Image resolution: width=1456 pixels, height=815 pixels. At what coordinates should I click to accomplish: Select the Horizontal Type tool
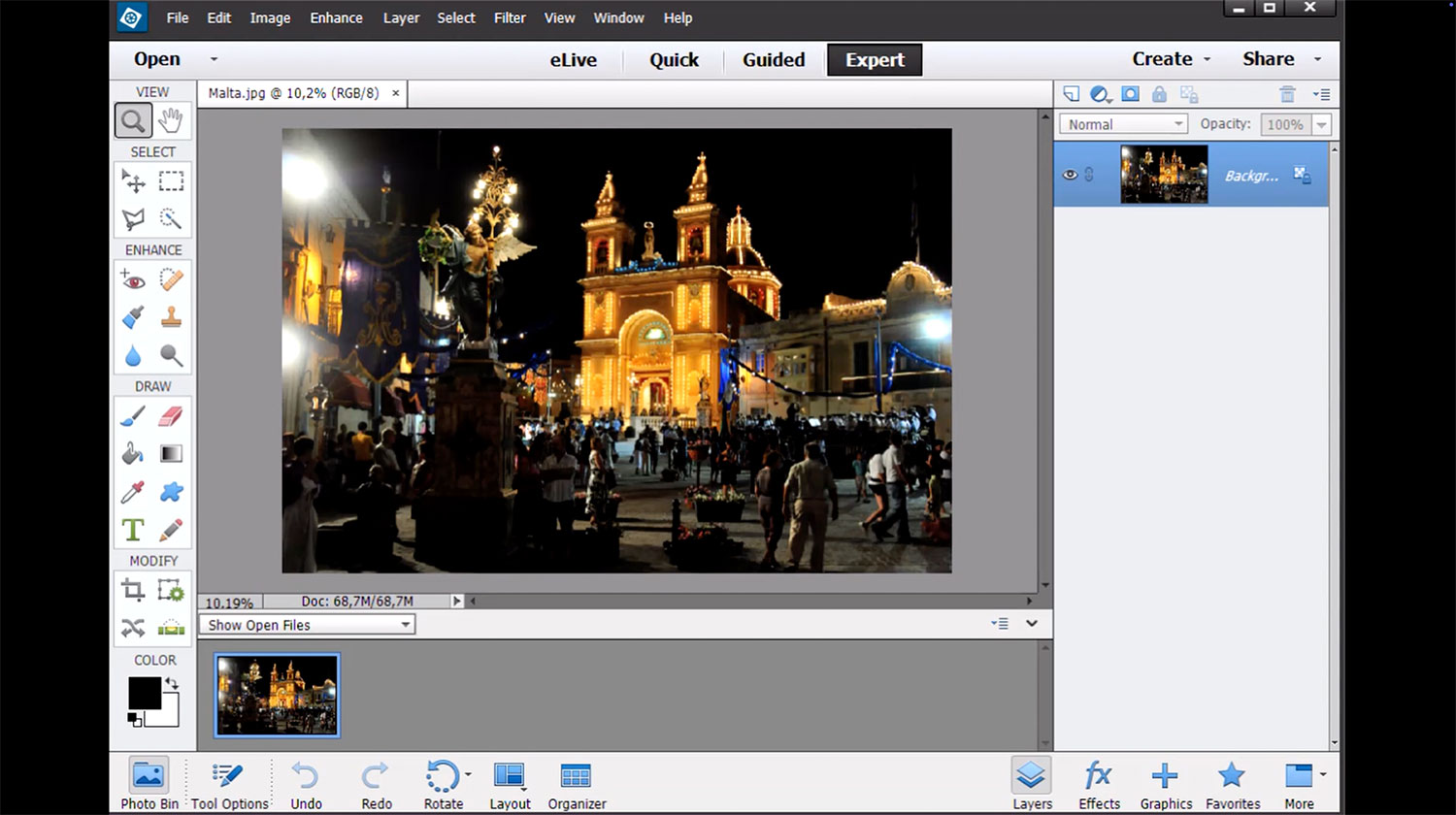click(x=133, y=530)
